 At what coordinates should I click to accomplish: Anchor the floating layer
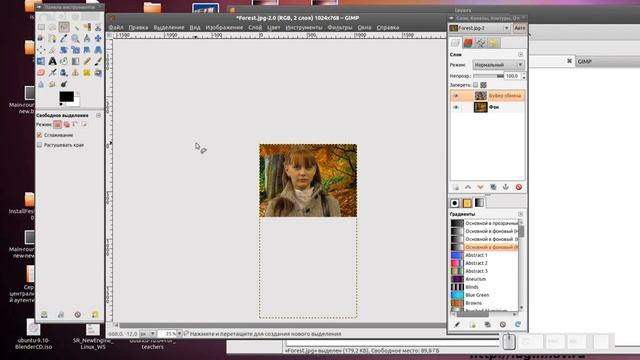pyautogui.click(x=506, y=187)
